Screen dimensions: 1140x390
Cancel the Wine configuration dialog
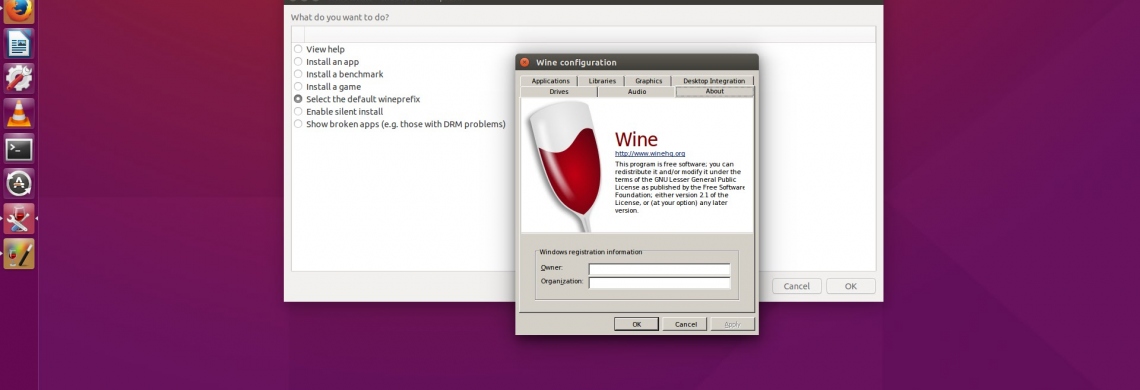tap(685, 325)
